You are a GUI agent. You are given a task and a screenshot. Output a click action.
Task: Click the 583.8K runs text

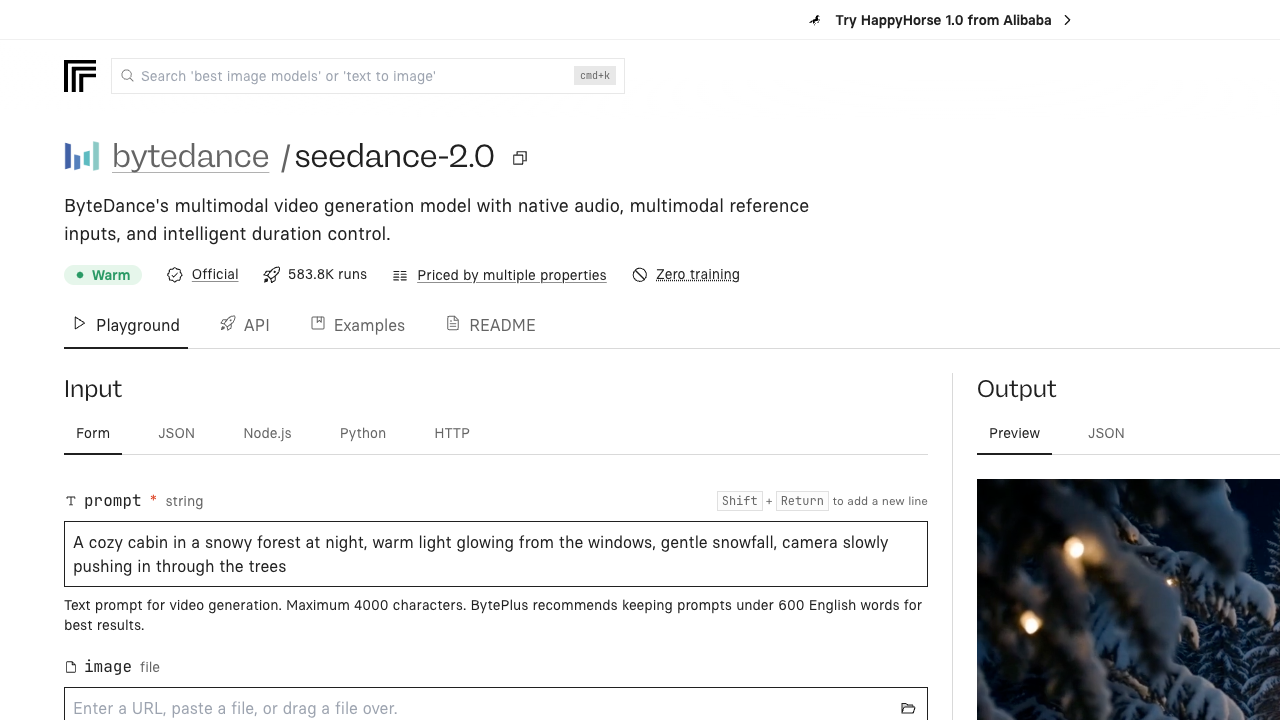[327, 274]
